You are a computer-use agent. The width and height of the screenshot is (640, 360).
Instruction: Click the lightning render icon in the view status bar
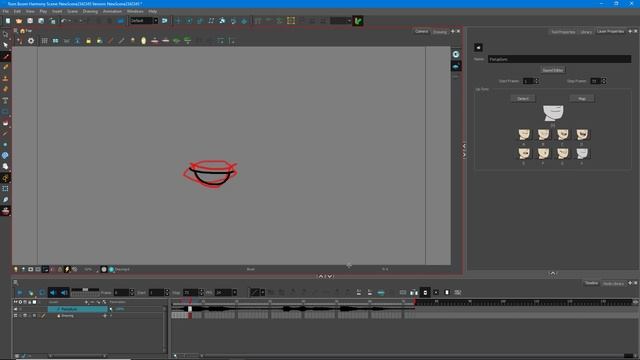click(67, 269)
